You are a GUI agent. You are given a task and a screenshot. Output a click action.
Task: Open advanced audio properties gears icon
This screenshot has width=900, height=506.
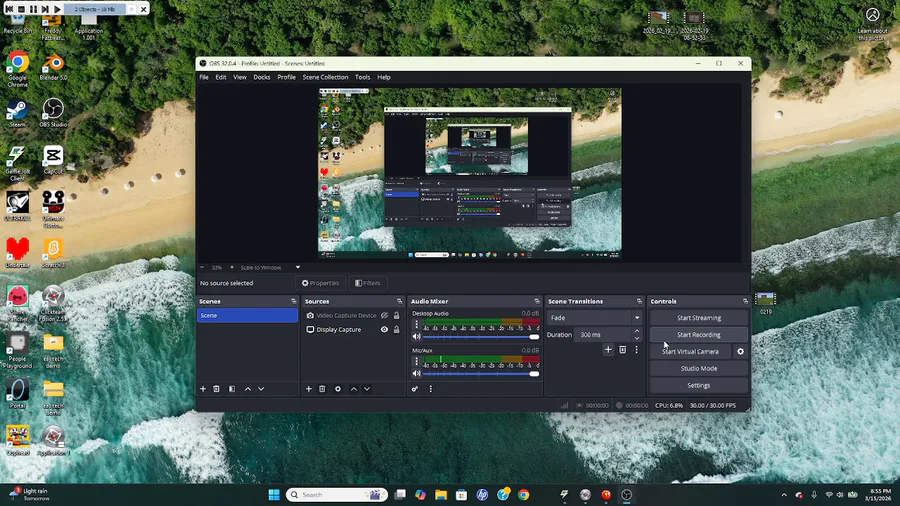[415, 389]
